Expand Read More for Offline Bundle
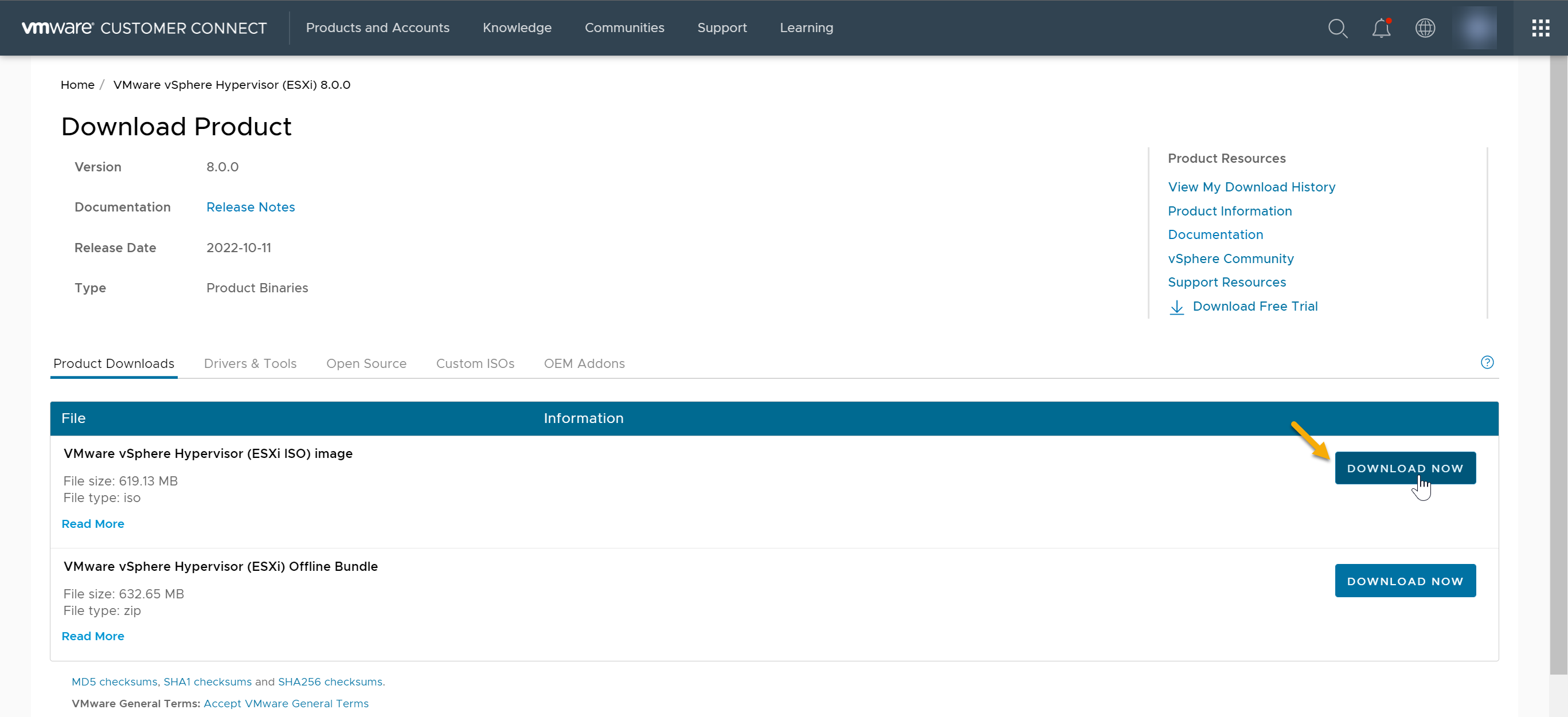This screenshot has height=717, width=1568. 92,637
